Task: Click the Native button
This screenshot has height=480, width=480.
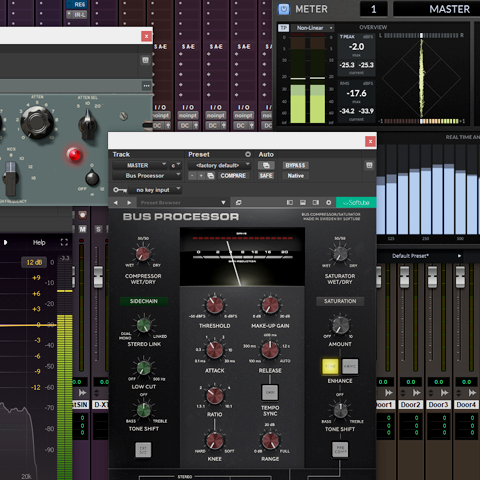Action: (295, 176)
